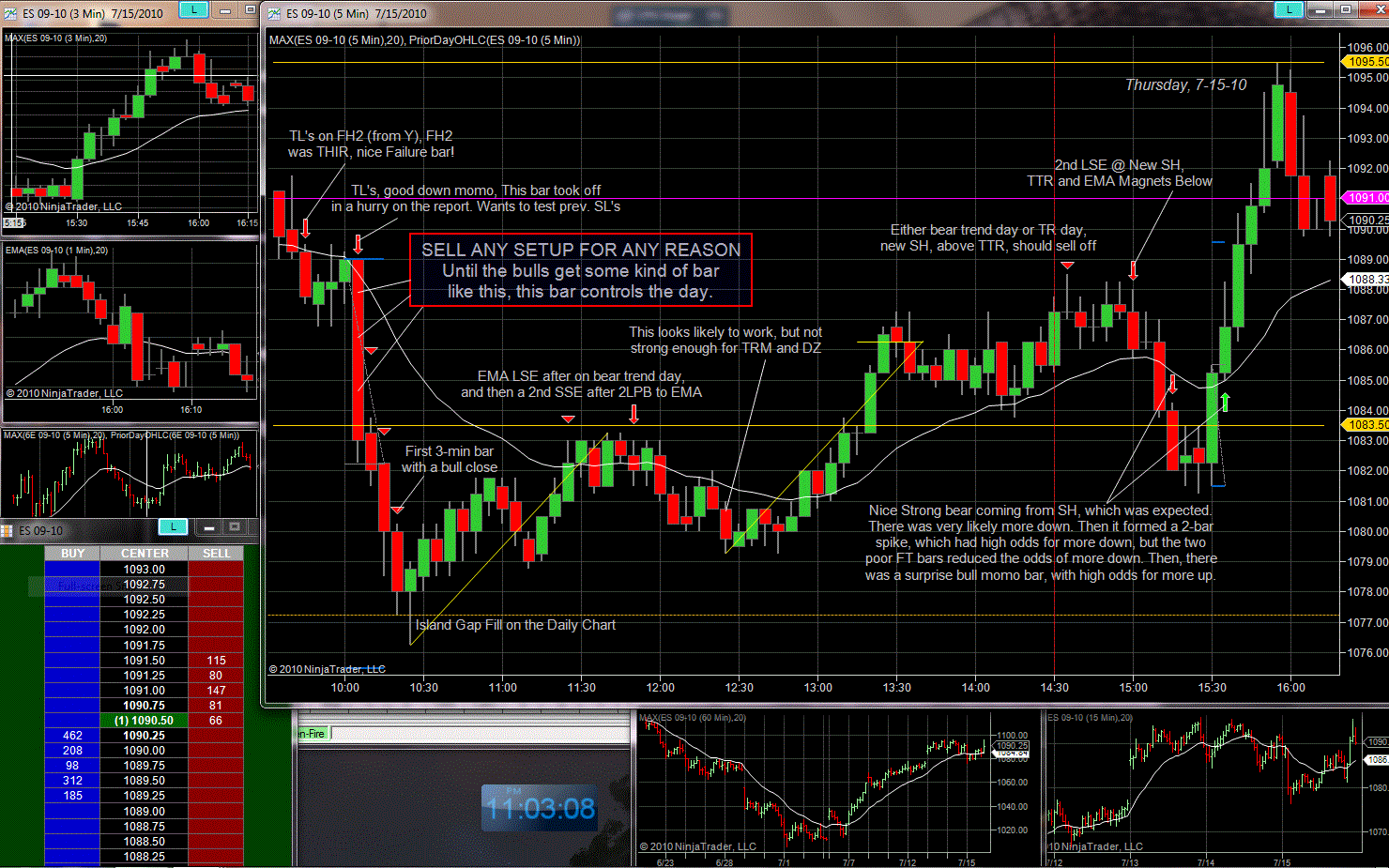The height and width of the screenshot is (868, 1389).
Task: Click the magenta 1091.00 price marker on the axis
Action: point(1366,198)
